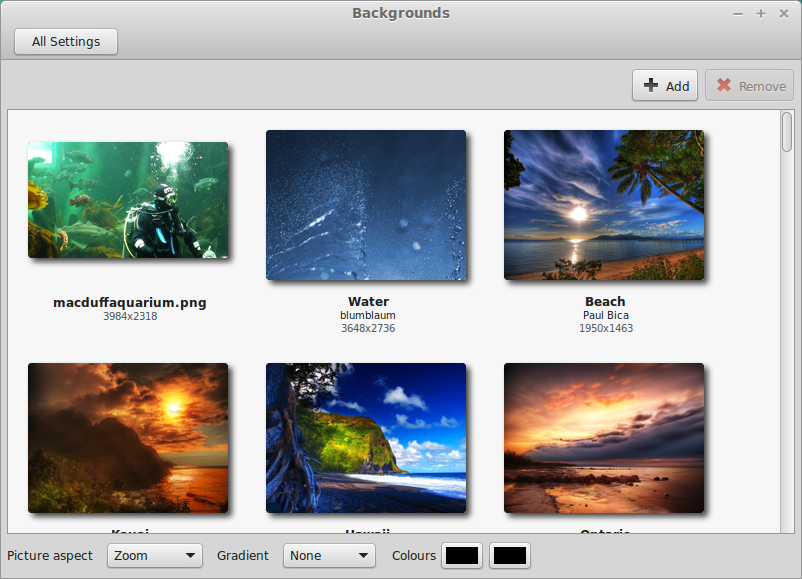Click the 3984x2318 resolution text
Image resolution: width=802 pixels, height=579 pixels.
pos(130,317)
